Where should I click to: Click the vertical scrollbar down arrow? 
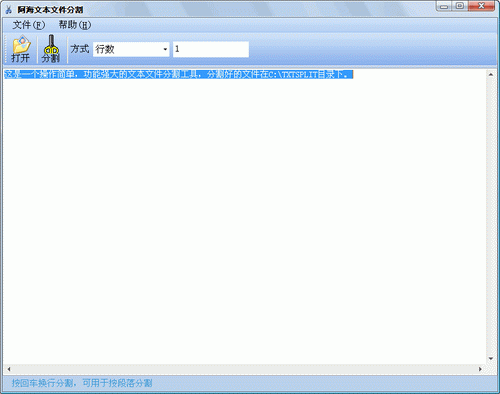[x=491, y=359]
